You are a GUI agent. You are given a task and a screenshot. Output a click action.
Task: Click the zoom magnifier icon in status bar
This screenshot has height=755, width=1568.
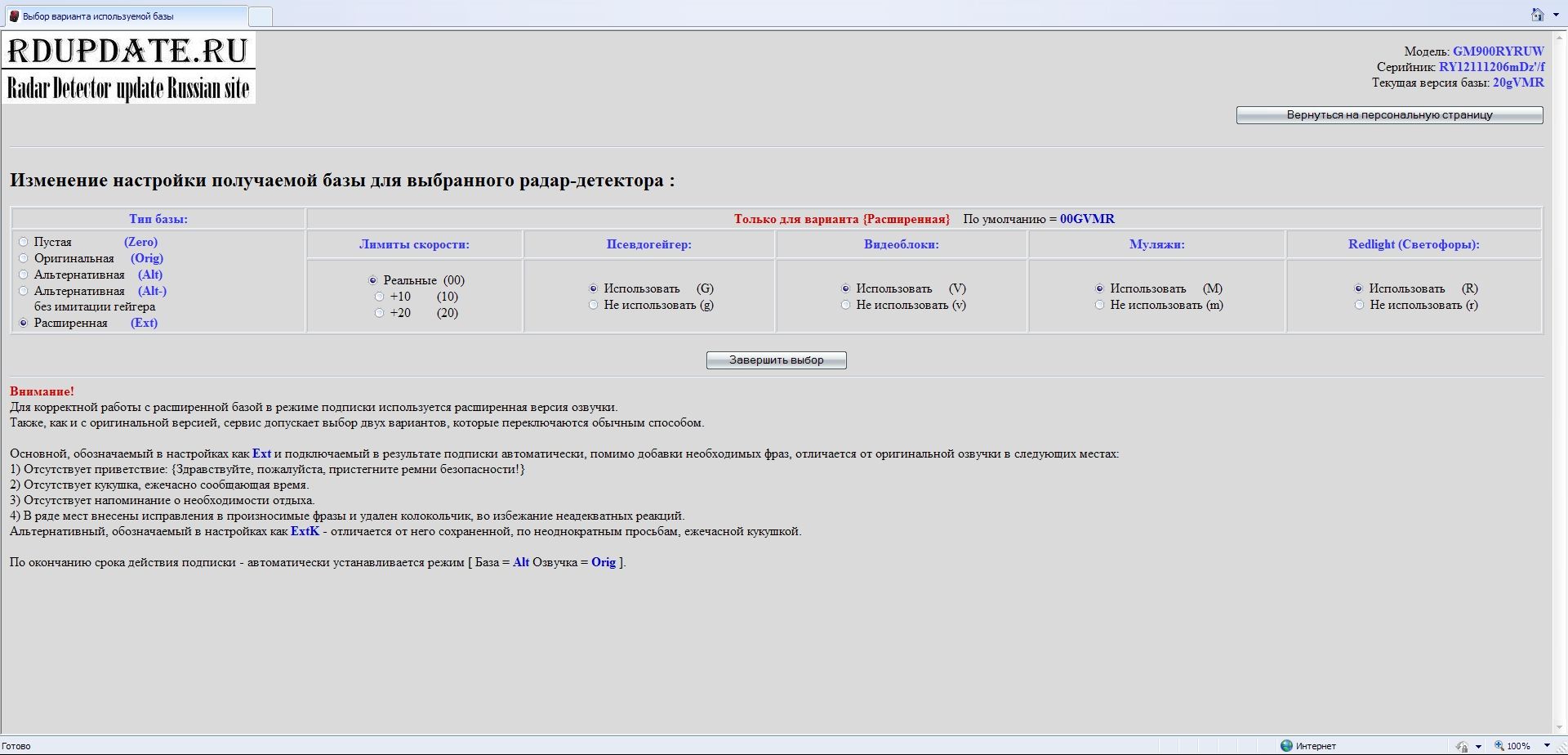coord(1499,745)
